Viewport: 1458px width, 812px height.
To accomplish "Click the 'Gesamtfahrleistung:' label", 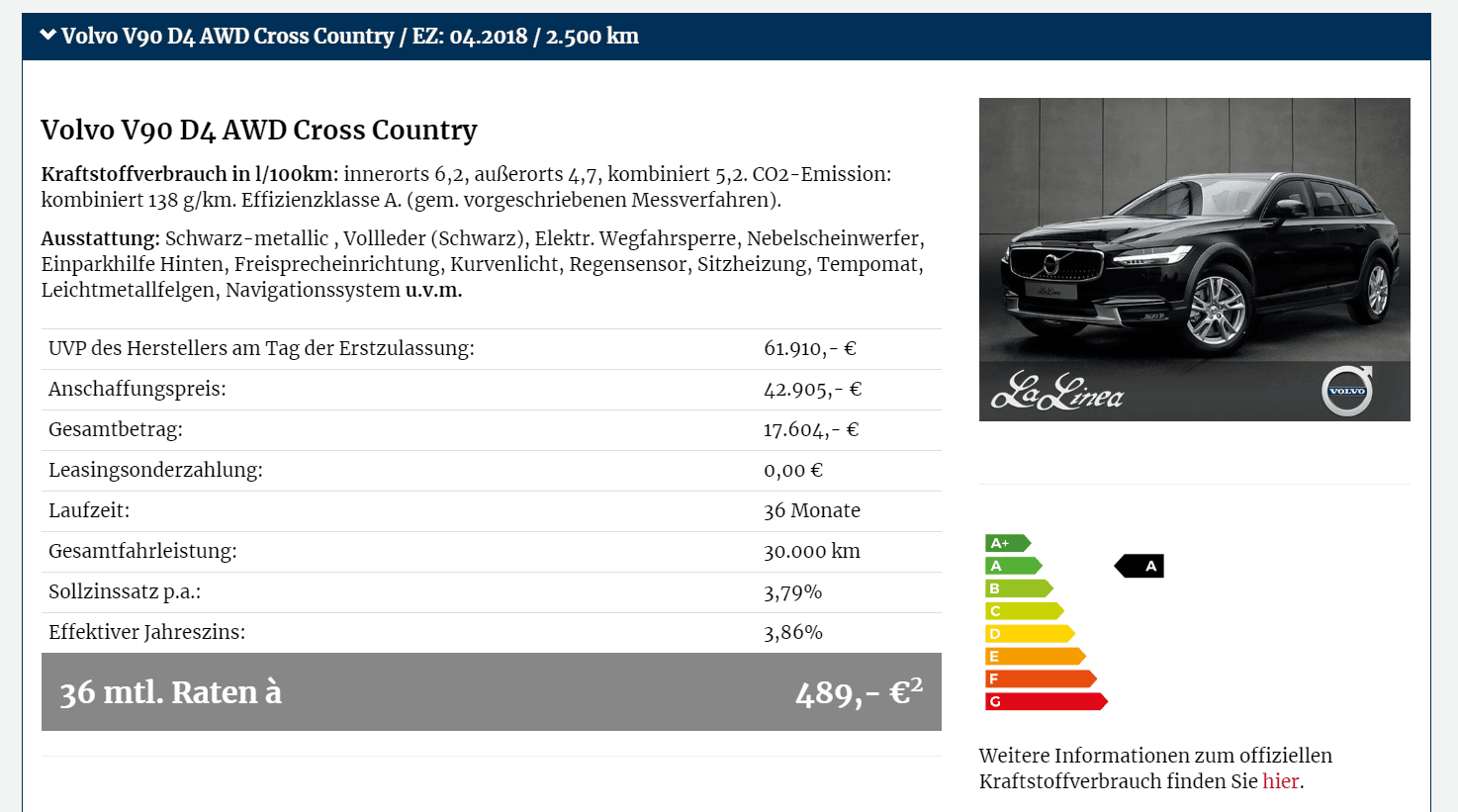I will [142, 552].
